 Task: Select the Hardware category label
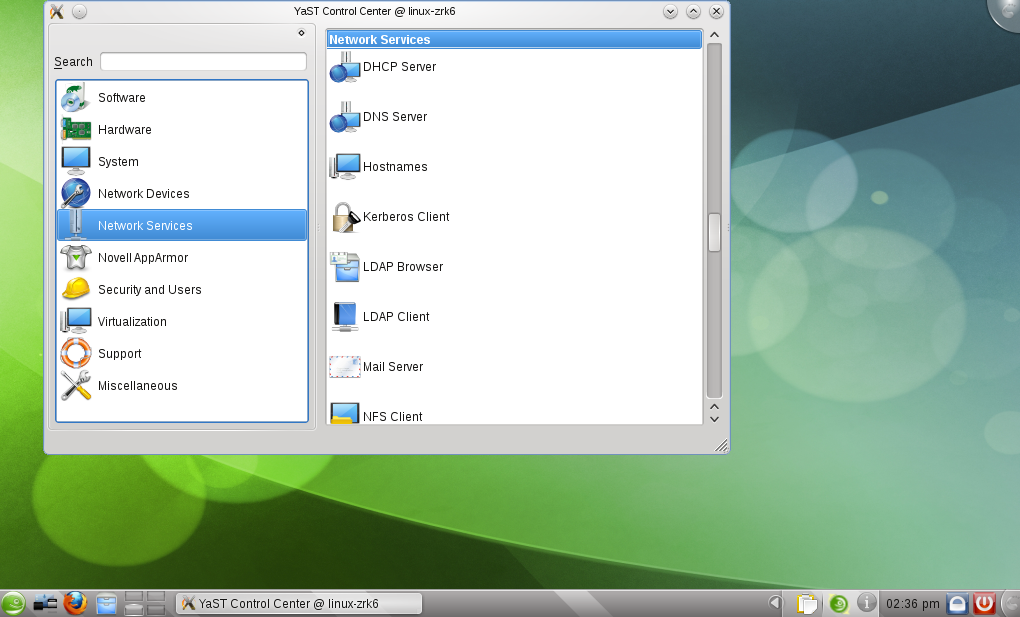click(x=125, y=130)
